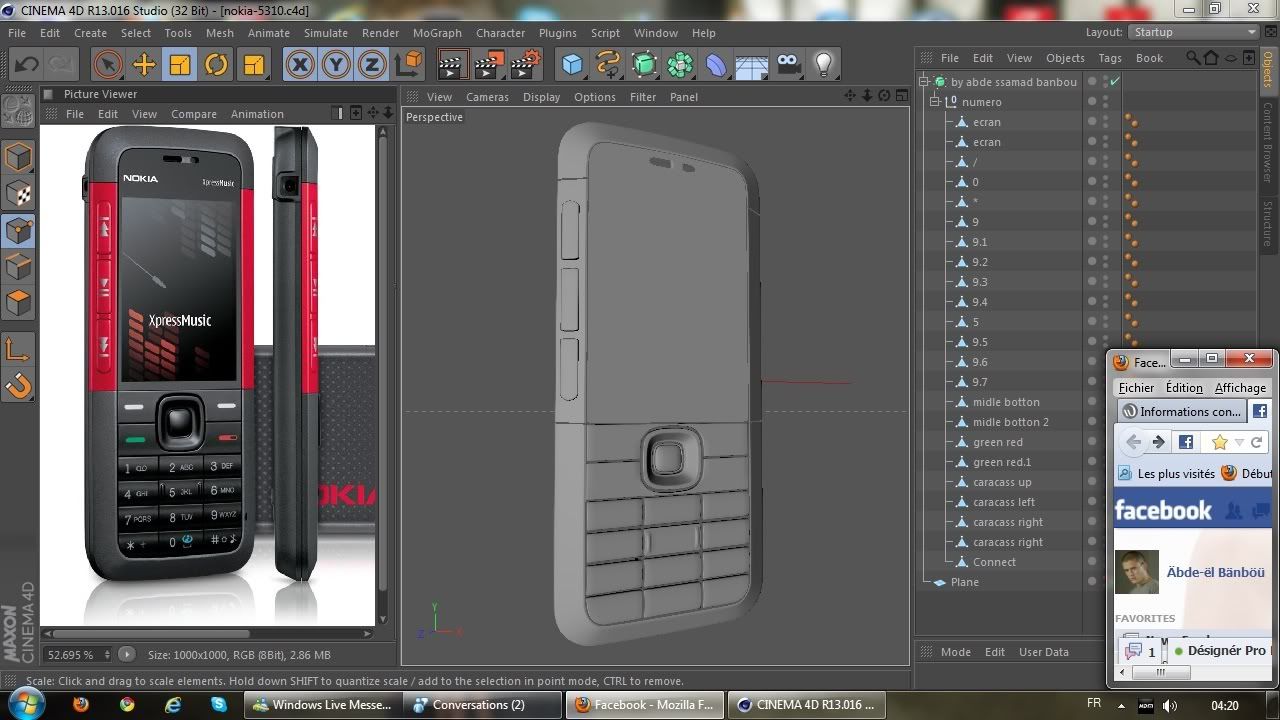The height and width of the screenshot is (720, 1280).
Task: Click Render to Picture Viewer icon
Action: (x=490, y=65)
